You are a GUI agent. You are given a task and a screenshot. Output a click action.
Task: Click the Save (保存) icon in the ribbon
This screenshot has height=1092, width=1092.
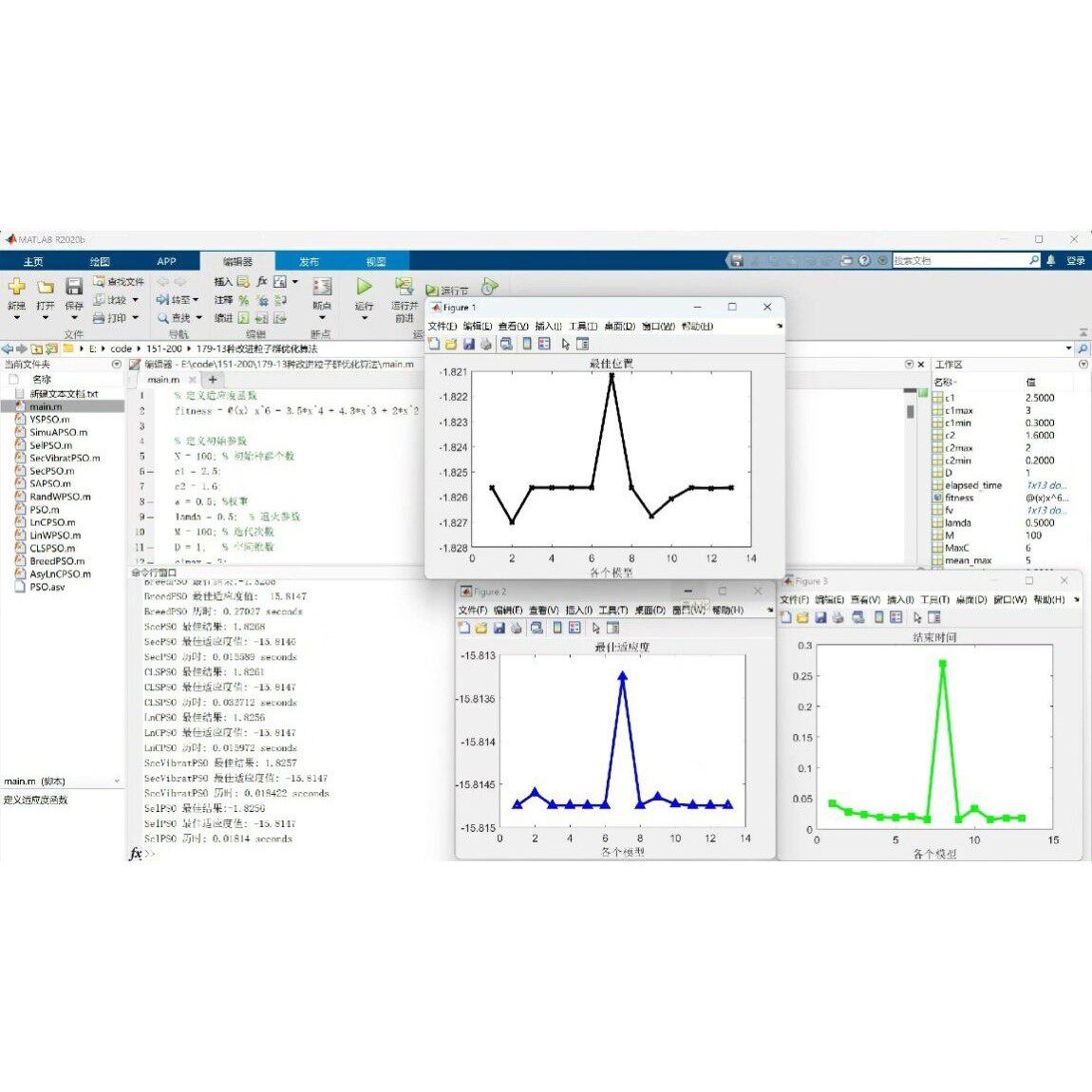coord(74,286)
